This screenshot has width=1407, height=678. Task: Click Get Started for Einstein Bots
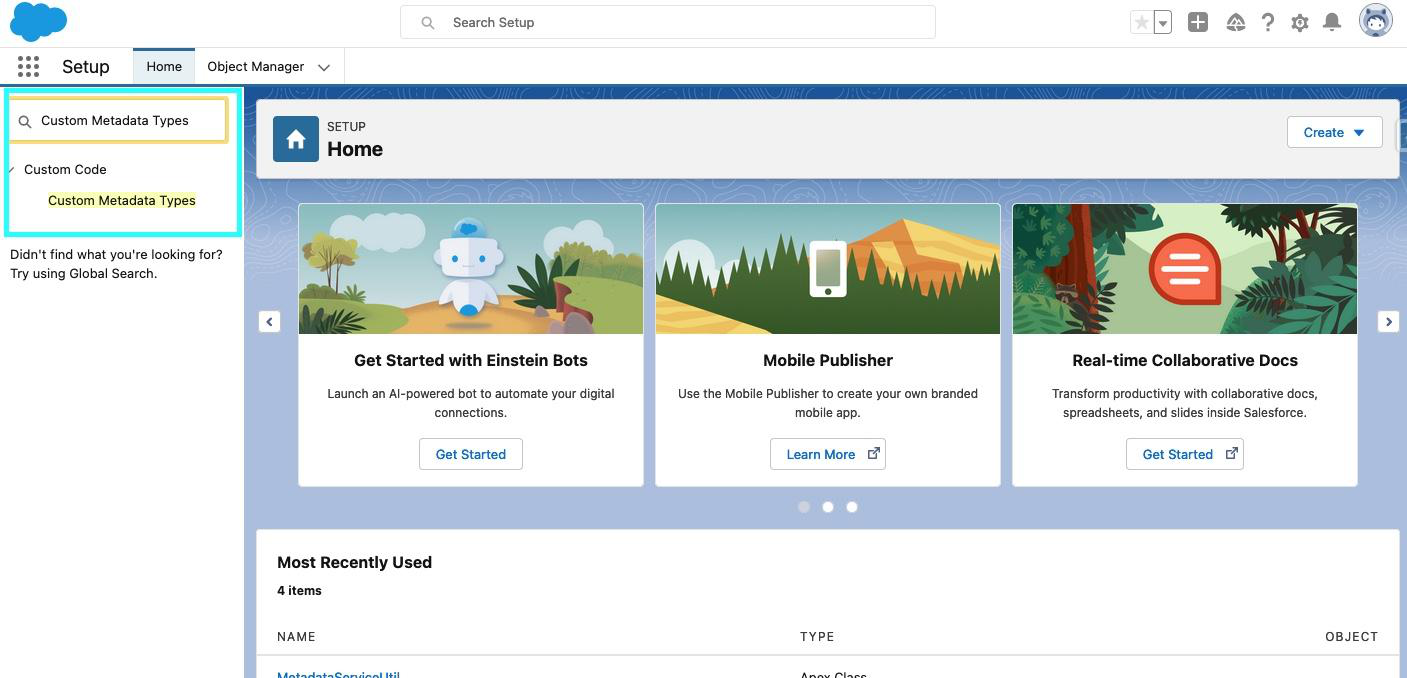coord(471,454)
